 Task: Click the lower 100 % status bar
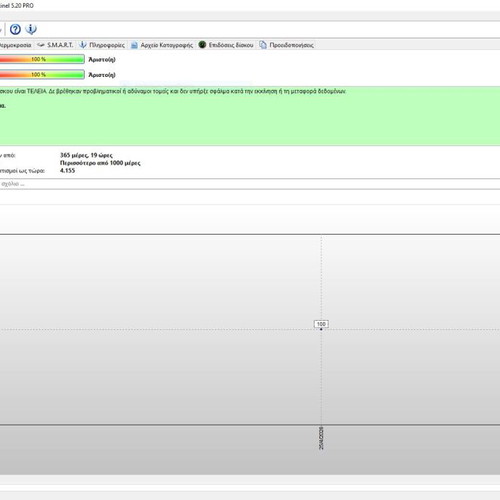(42, 75)
